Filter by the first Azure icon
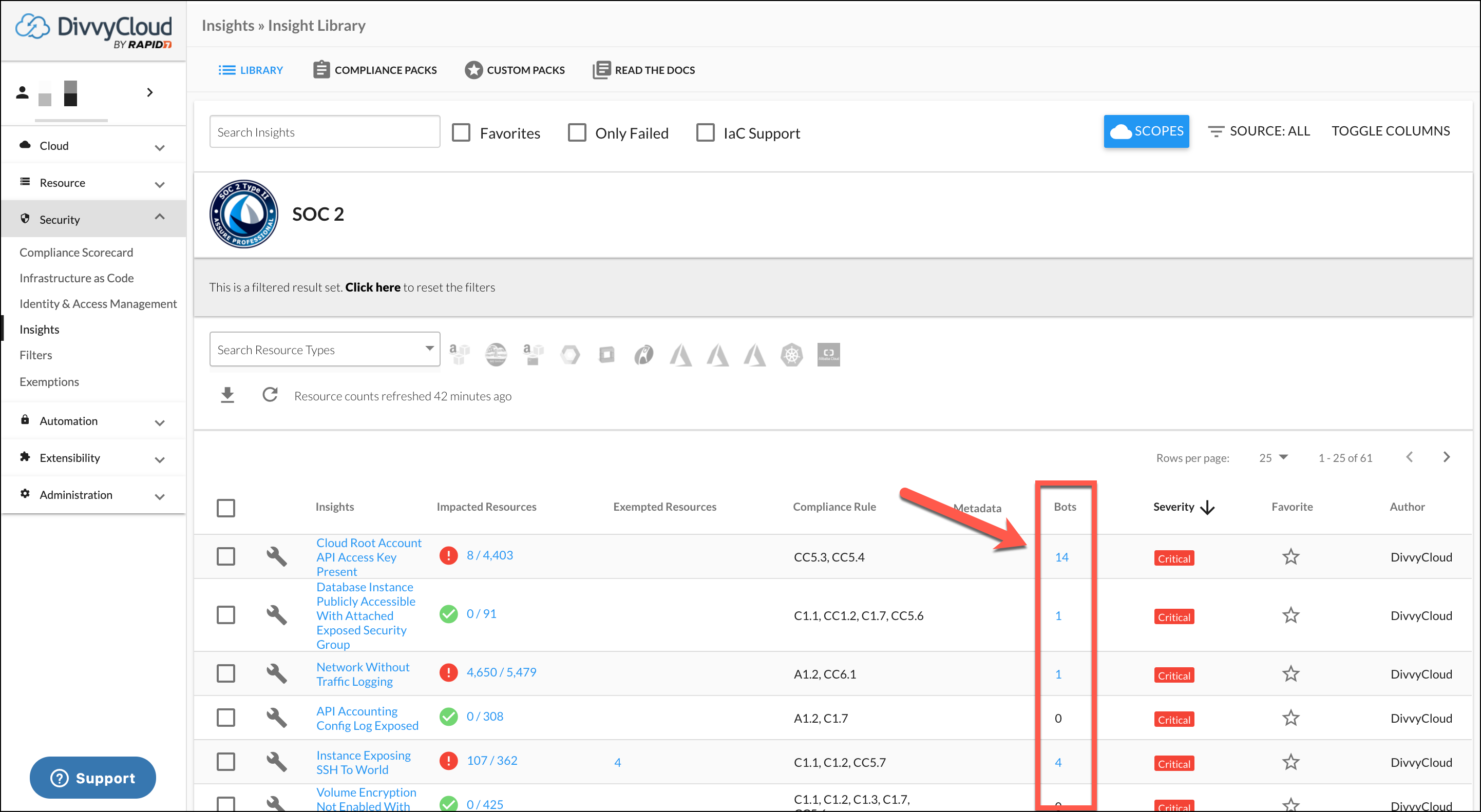The image size is (1481, 812). pos(681,354)
